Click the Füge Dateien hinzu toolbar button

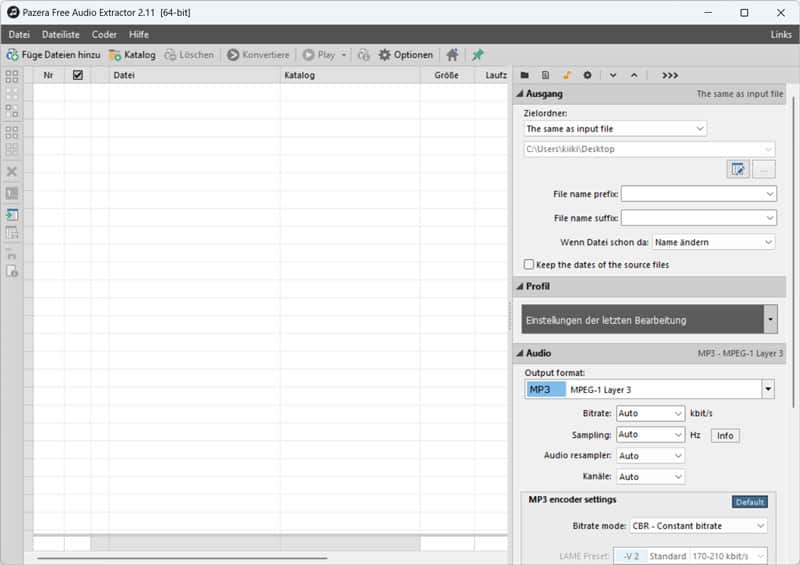(53, 55)
